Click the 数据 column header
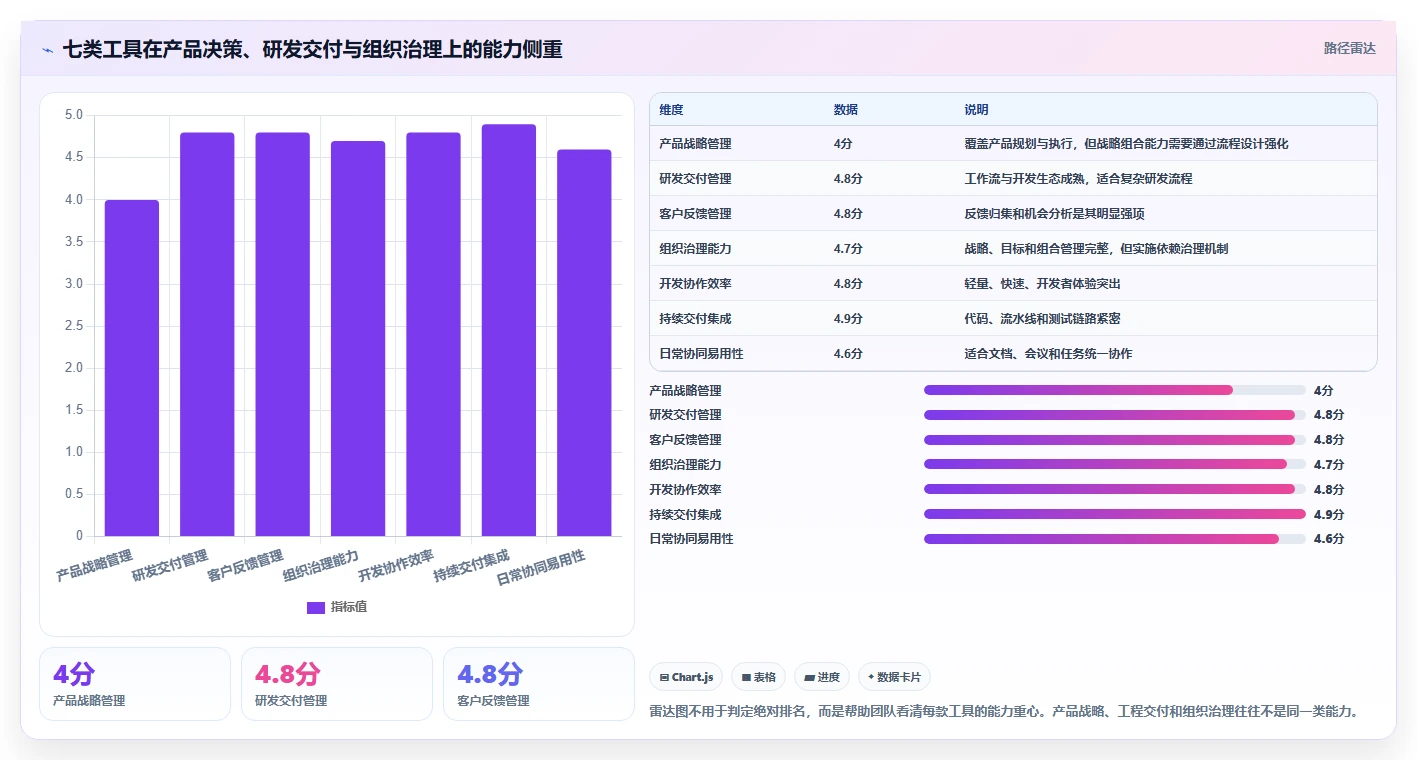This screenshot has height=760, width=1417. 845,110
